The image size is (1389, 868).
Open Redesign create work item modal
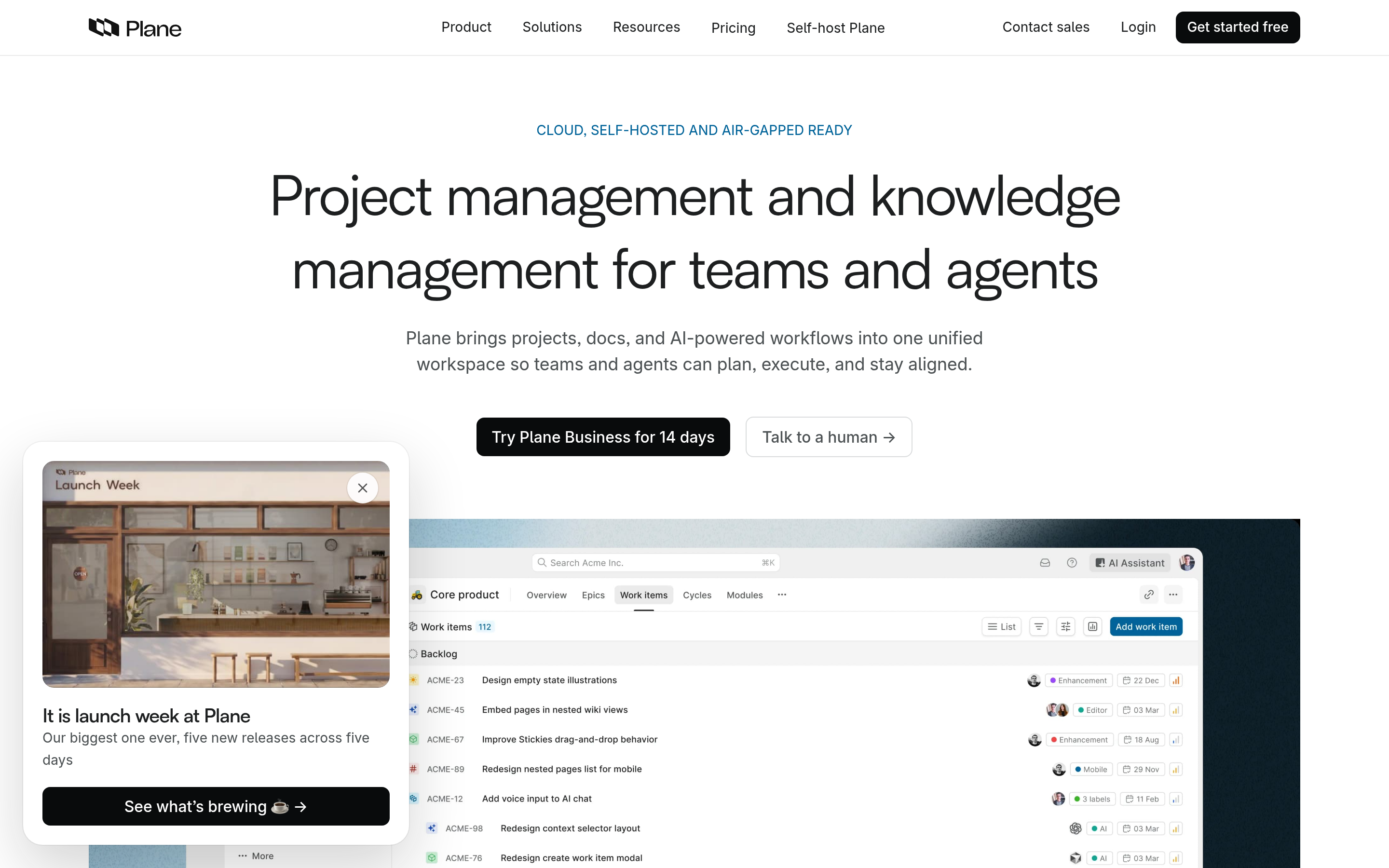coord(571,858)
